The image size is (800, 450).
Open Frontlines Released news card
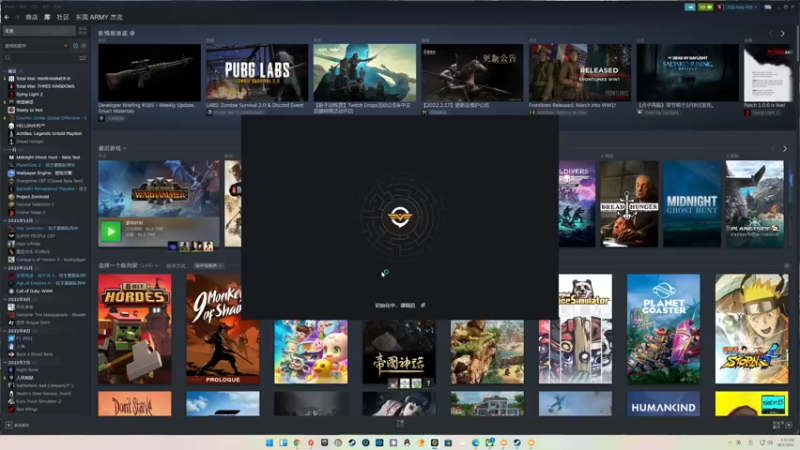(x=580, y=72)
